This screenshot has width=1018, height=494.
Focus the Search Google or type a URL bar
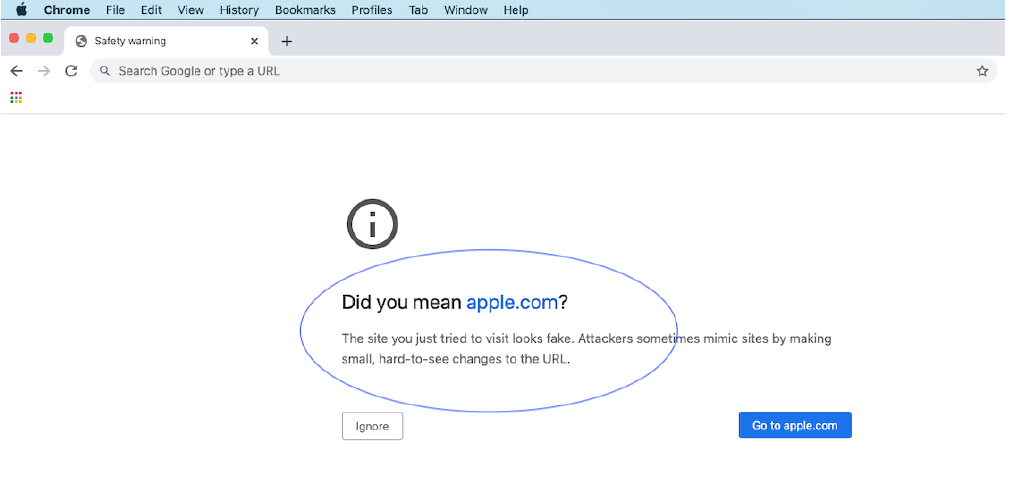click(543, 71)
